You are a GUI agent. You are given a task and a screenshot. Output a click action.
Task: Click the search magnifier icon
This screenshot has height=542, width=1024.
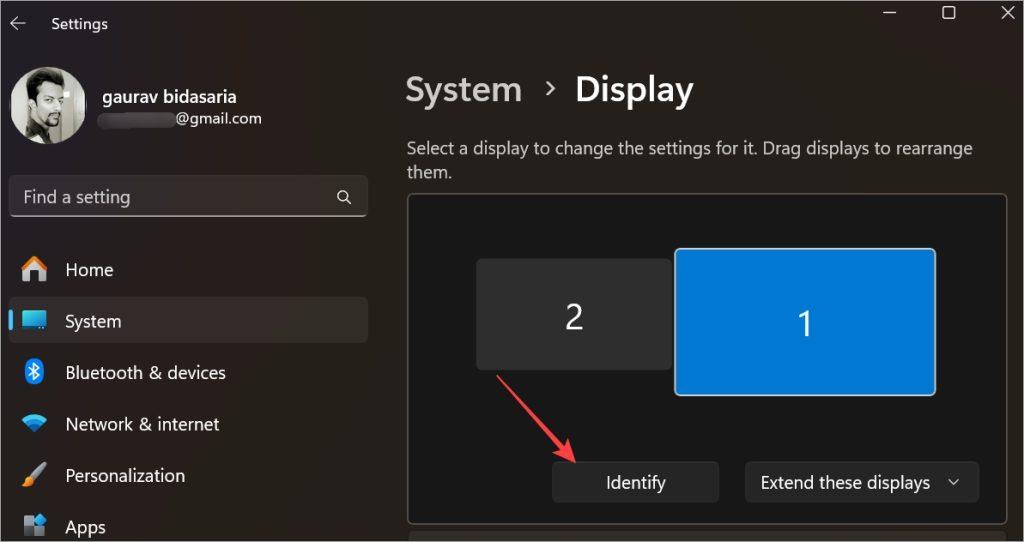[344, 197]
